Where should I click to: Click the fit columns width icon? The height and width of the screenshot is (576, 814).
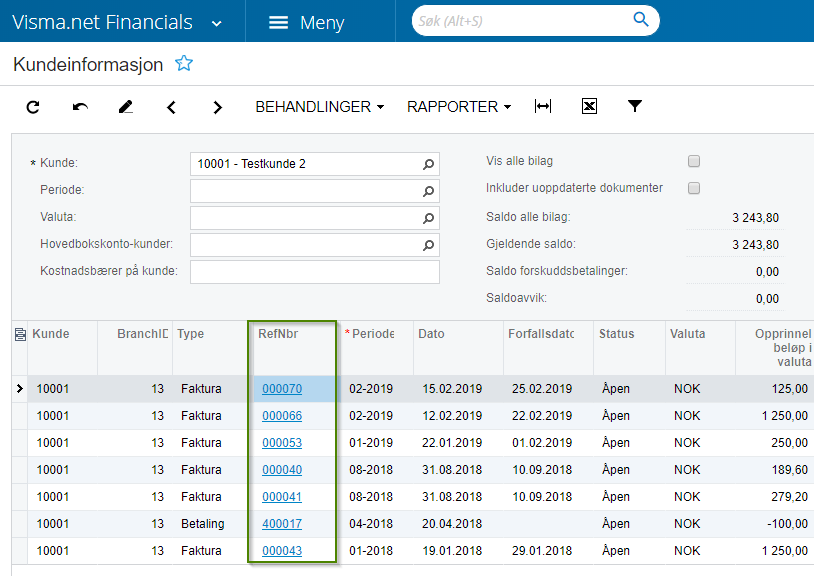(x=543, y=106)
